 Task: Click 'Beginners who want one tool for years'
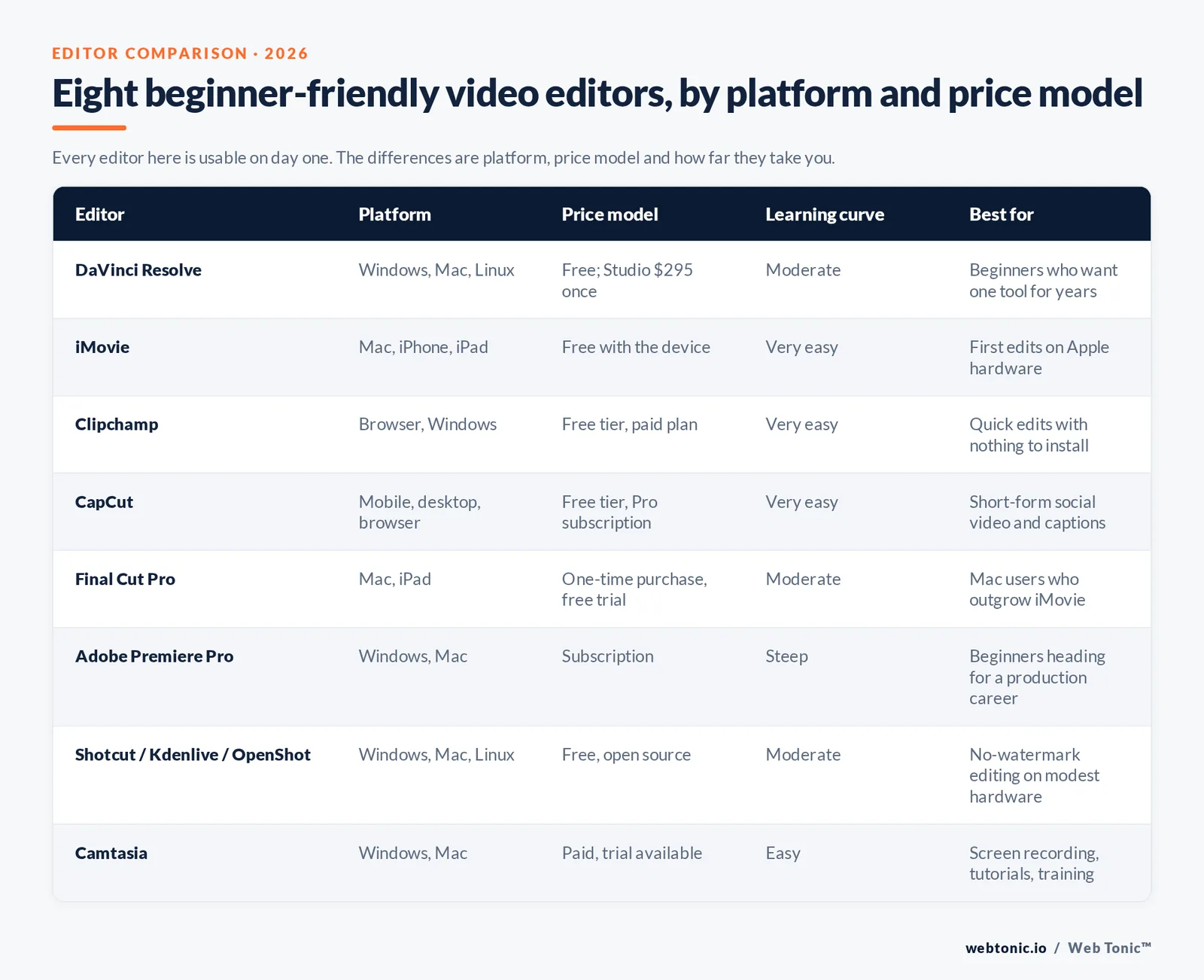1044,281
